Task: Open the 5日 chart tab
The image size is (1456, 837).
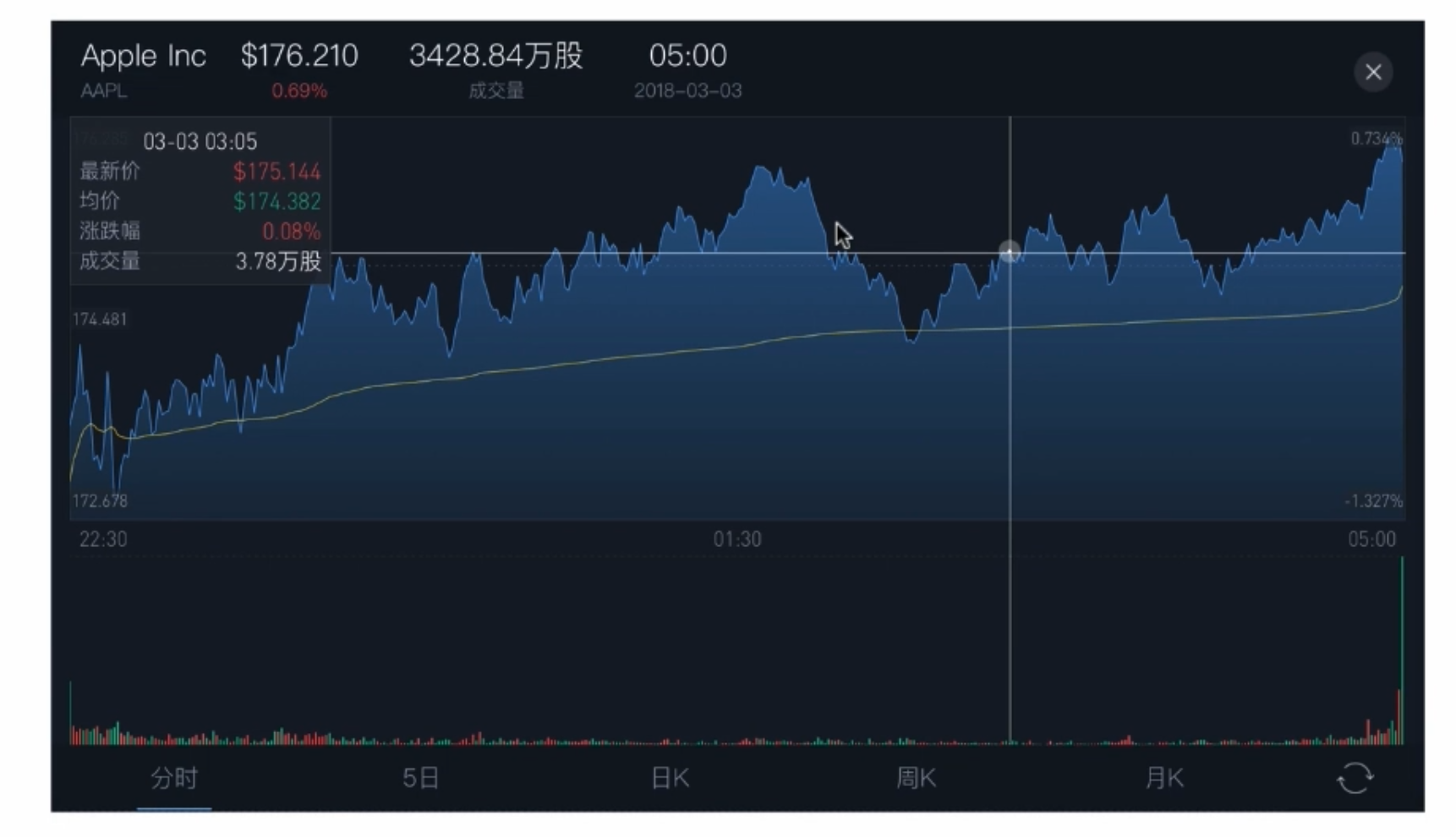Action: (420, 778)
